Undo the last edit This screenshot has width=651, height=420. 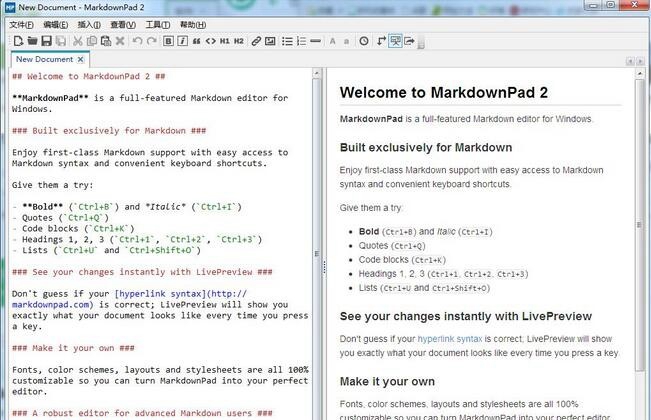[x=137, y=41]
